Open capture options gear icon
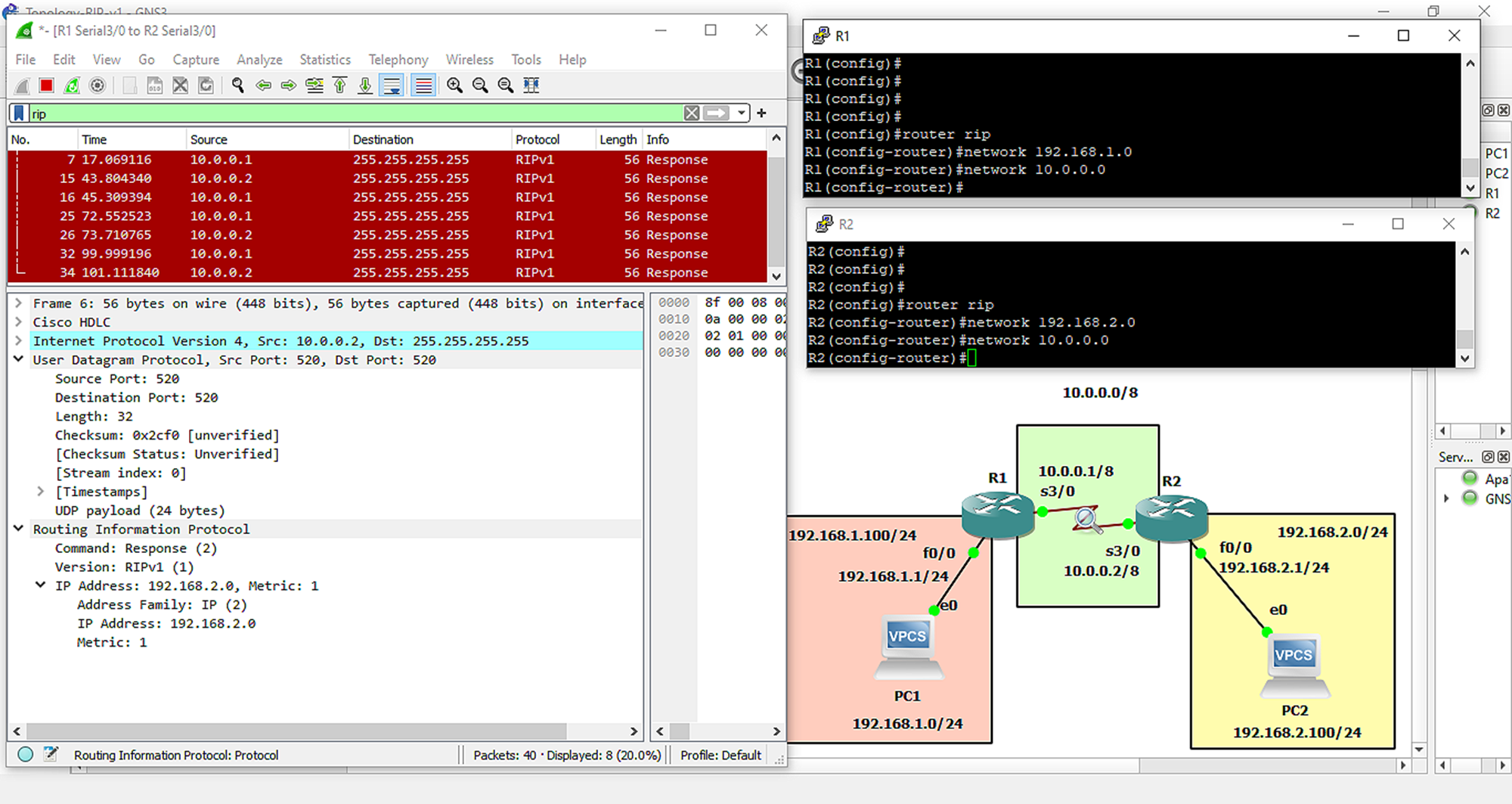Screen dimensions: 1512x804 [98, 85]
